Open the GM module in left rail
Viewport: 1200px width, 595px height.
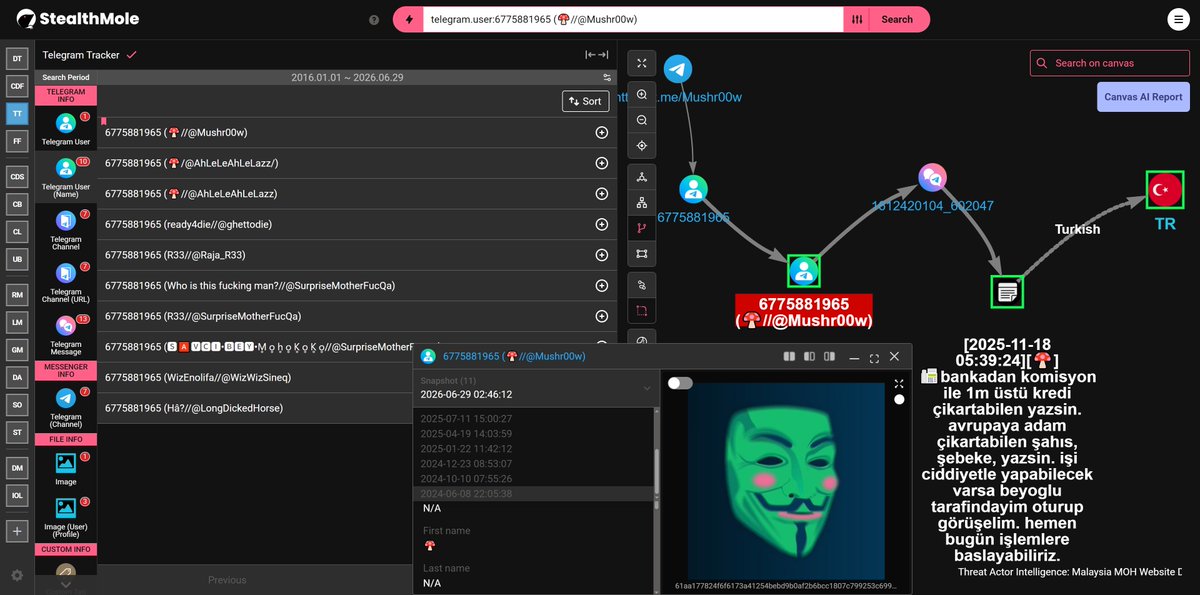(16, 350)
